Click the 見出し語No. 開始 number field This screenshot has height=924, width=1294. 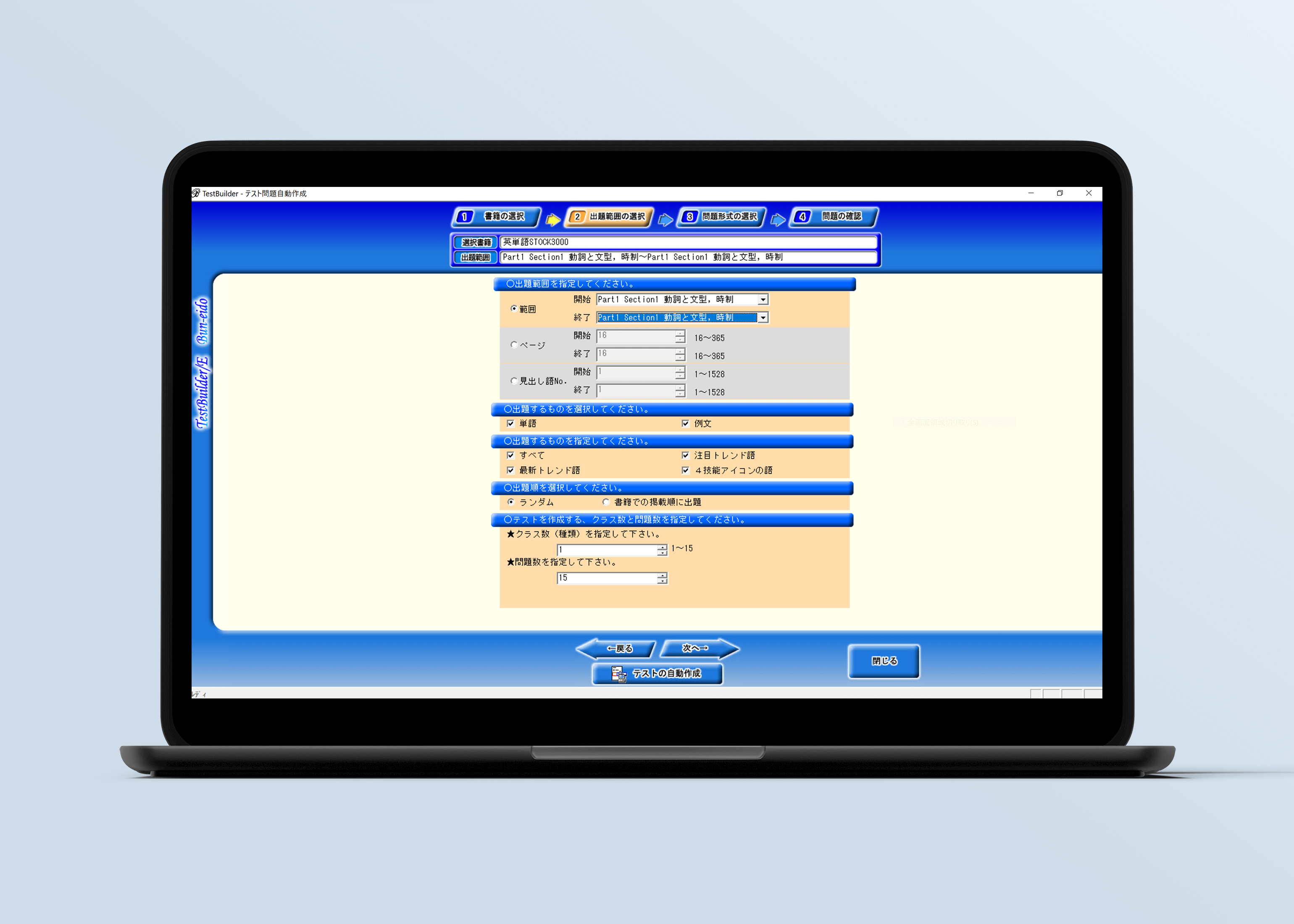[x=636, y=373]
